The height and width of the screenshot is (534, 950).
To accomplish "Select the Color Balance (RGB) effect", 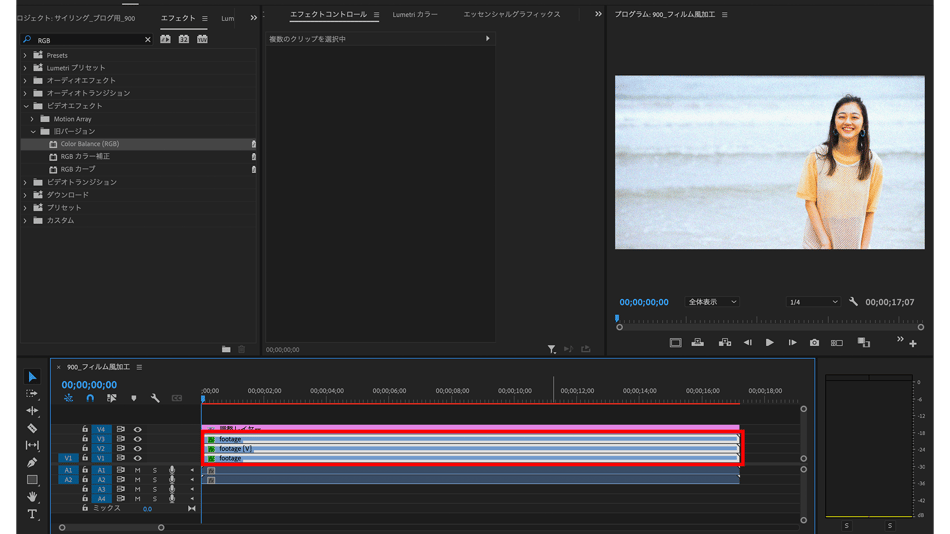I will [x=89, y=144].
